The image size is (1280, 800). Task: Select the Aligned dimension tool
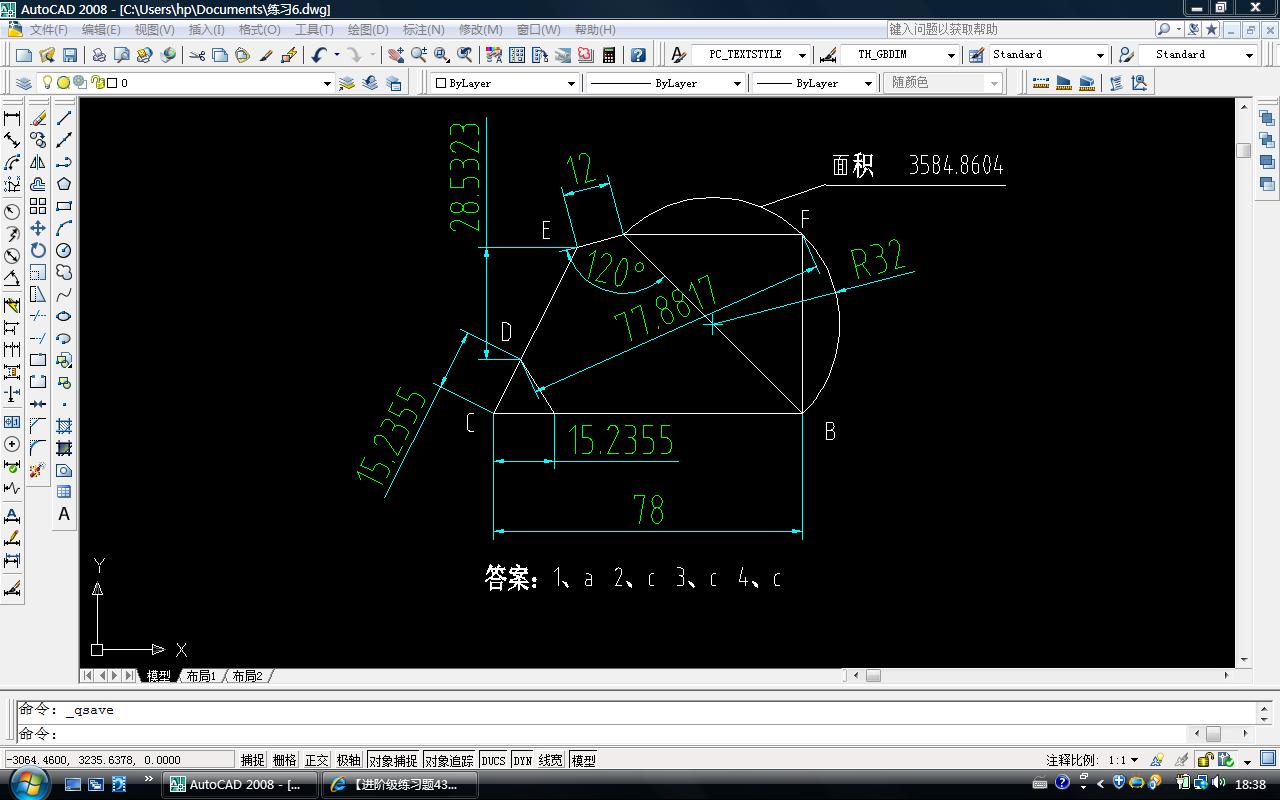tap(12, 140)
